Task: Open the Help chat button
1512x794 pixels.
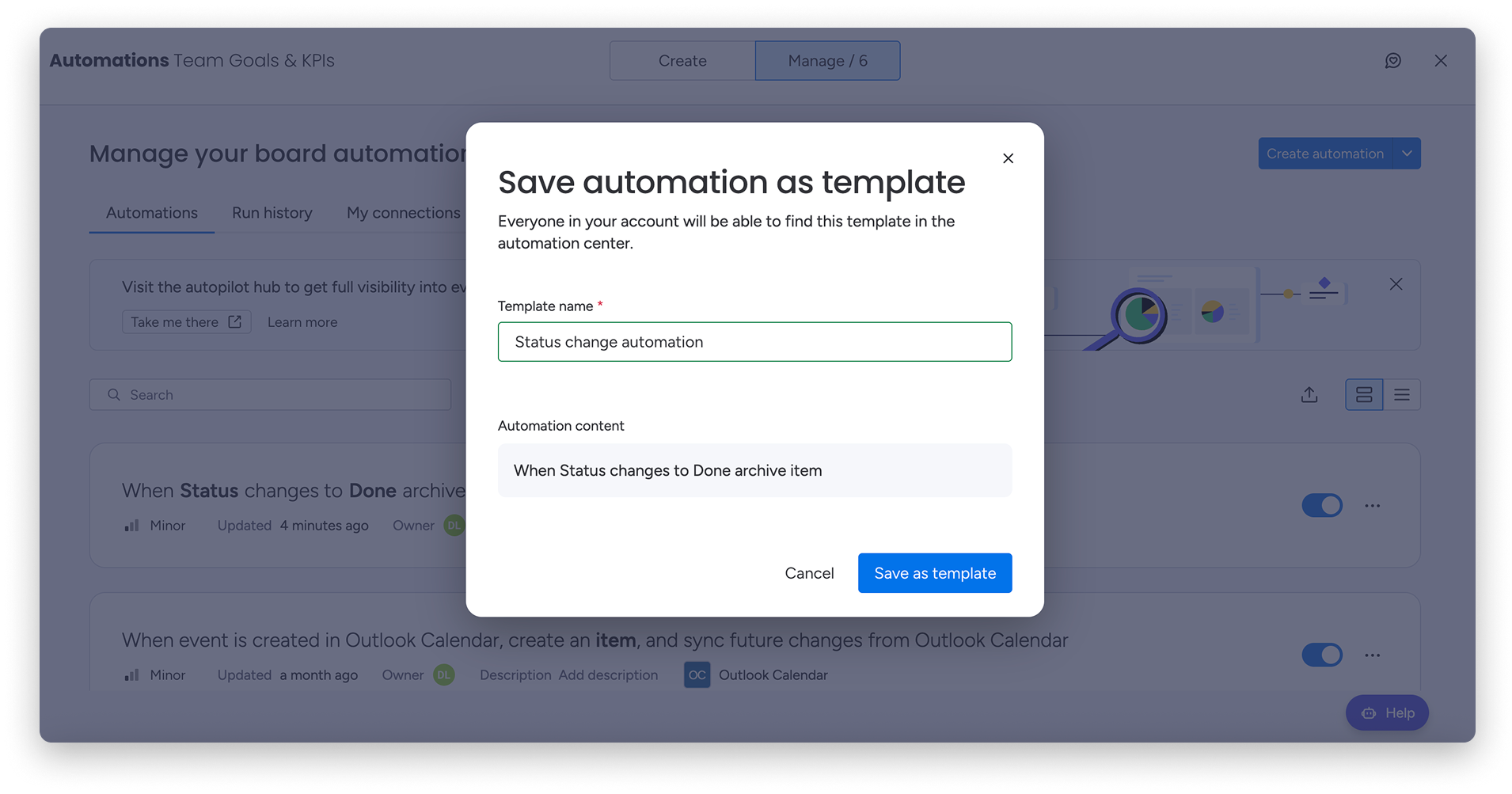Action: pos(1387,713)
